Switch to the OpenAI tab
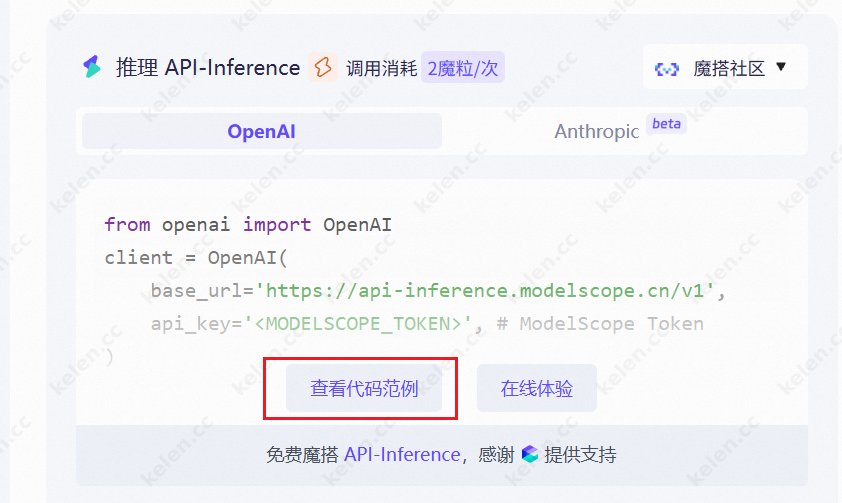The width and height of the screenshot is (842, 503). (262, 131)
